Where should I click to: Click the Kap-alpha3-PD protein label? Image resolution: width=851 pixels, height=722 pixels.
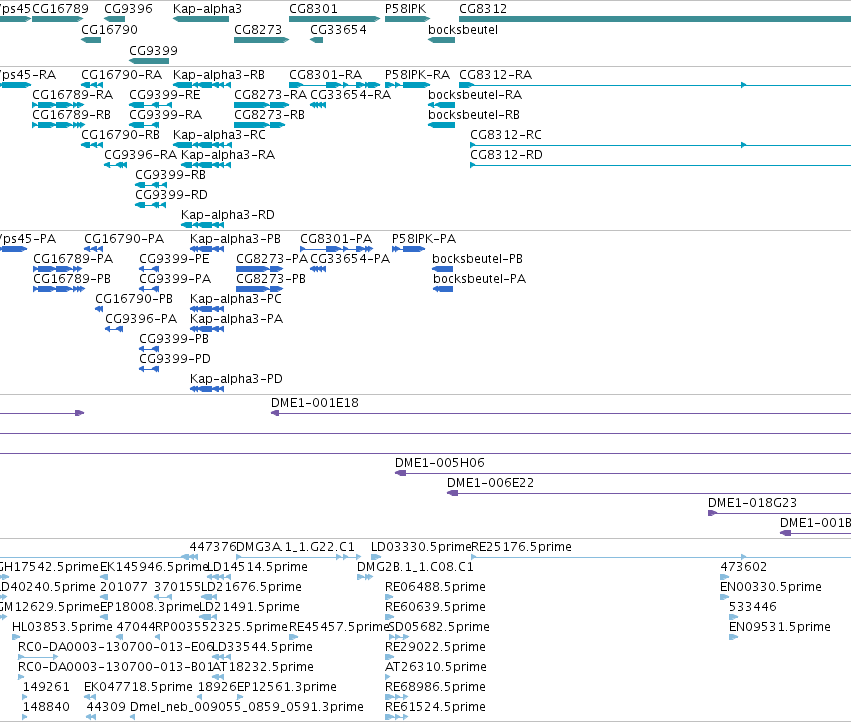click(x=237, y=378)
